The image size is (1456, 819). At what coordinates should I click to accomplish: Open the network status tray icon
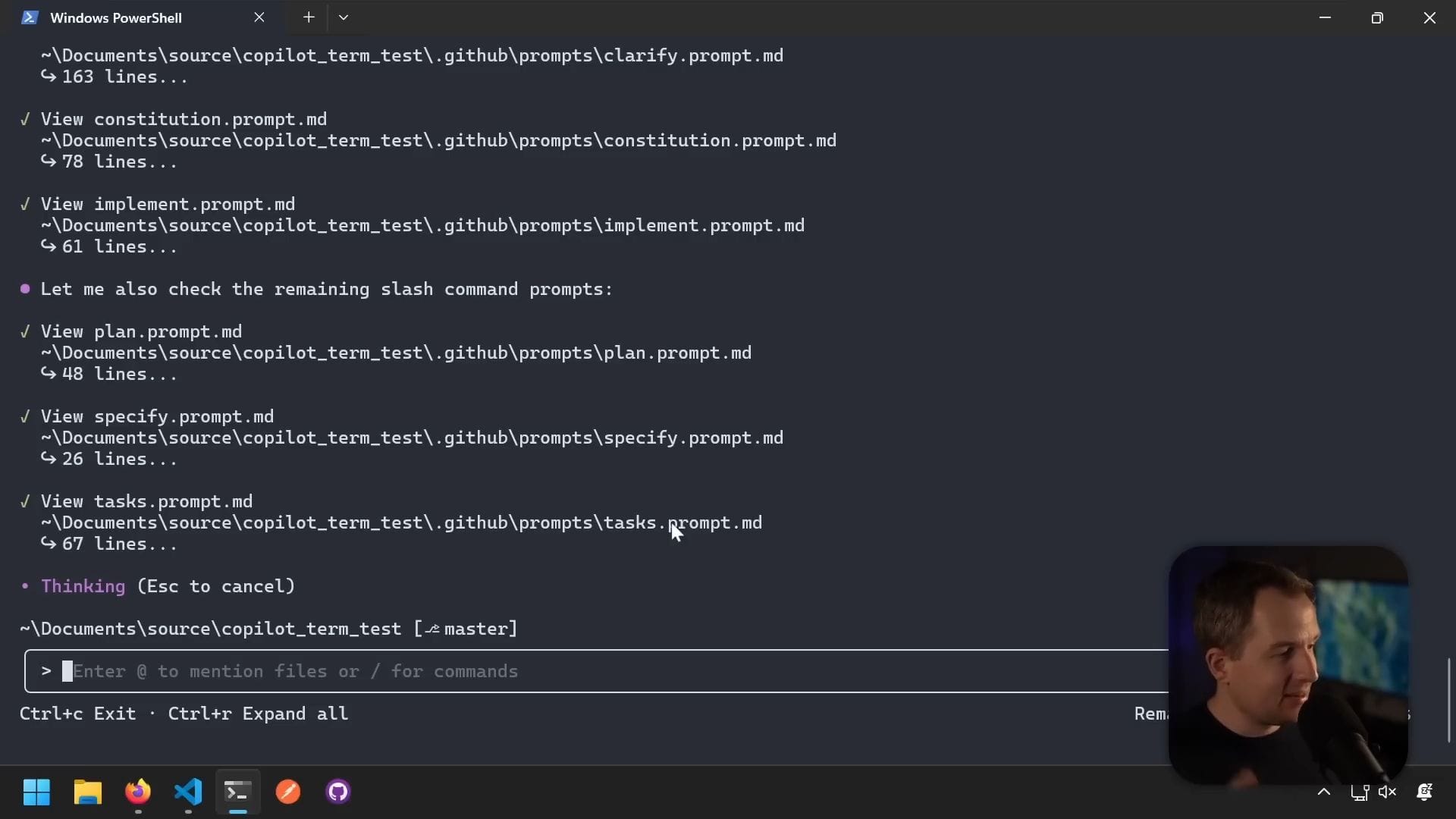tap(1359, 792)
